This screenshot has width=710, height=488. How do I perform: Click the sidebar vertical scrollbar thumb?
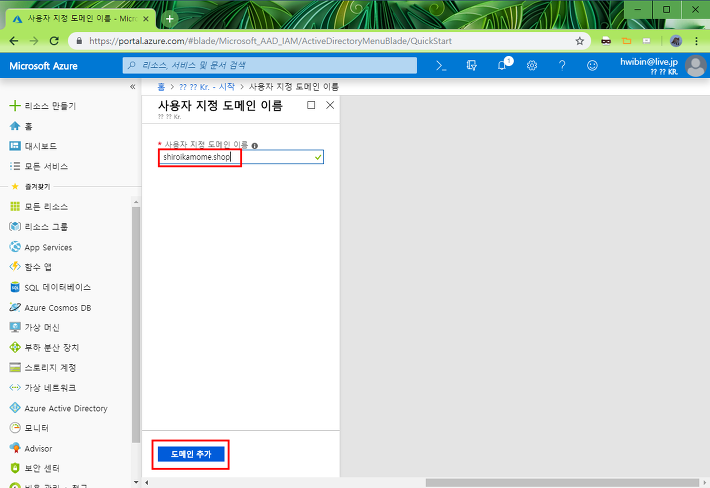[x=136, y=325]
